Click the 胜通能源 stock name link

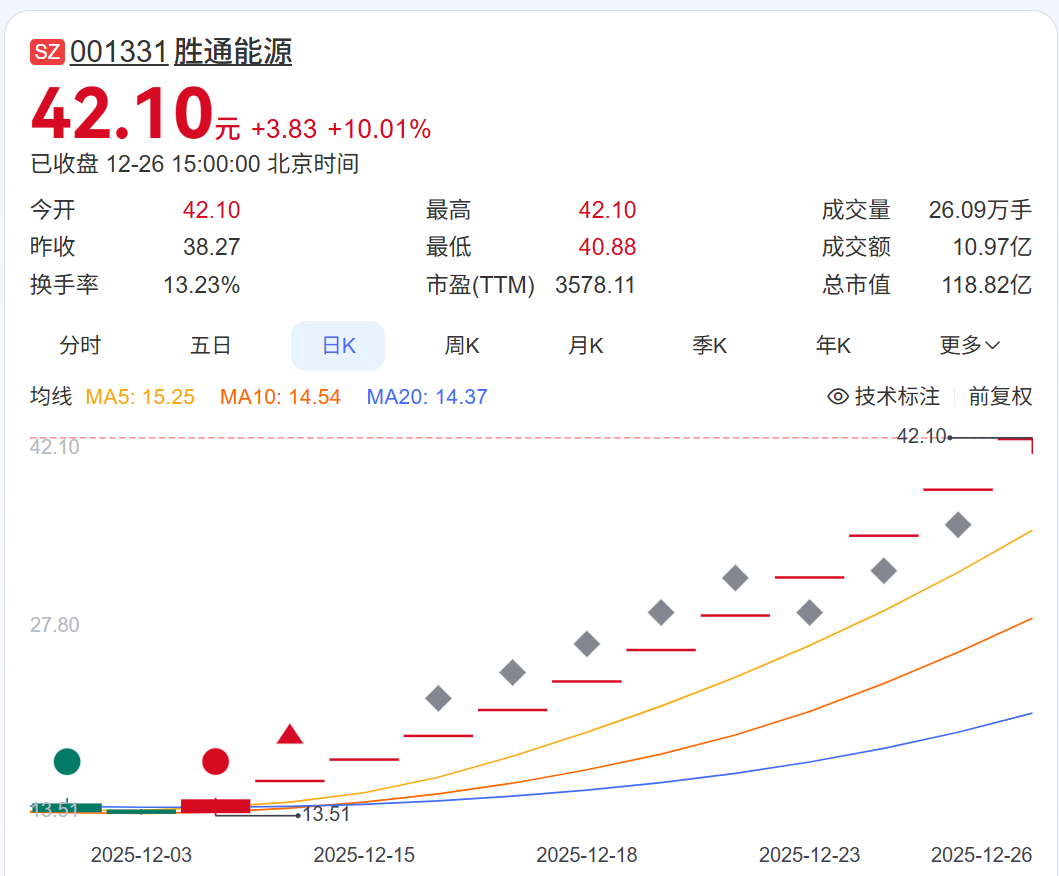233,52
